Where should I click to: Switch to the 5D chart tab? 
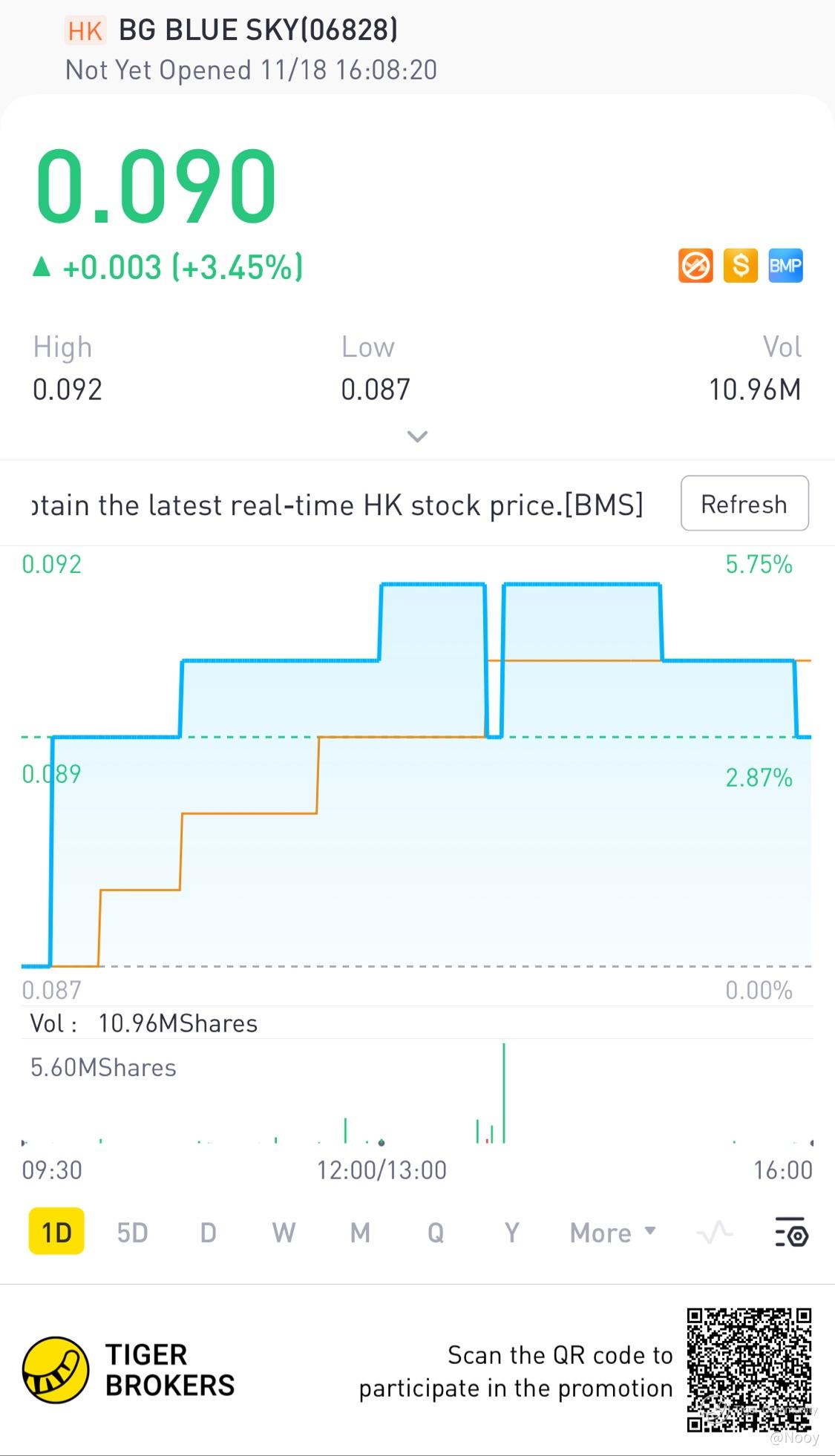tap(132, 1233)
